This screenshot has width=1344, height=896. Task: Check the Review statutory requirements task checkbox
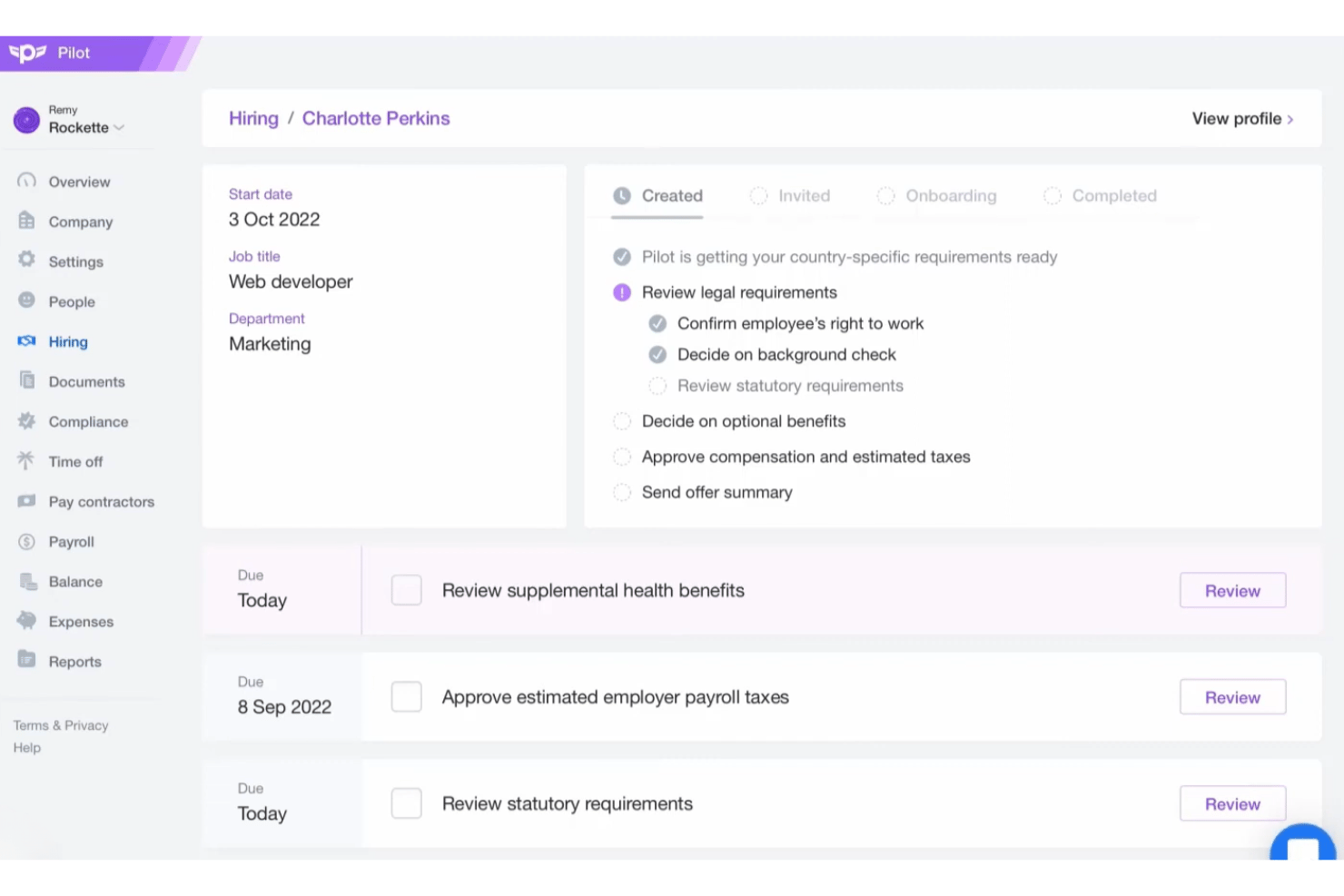coord(406,803)
